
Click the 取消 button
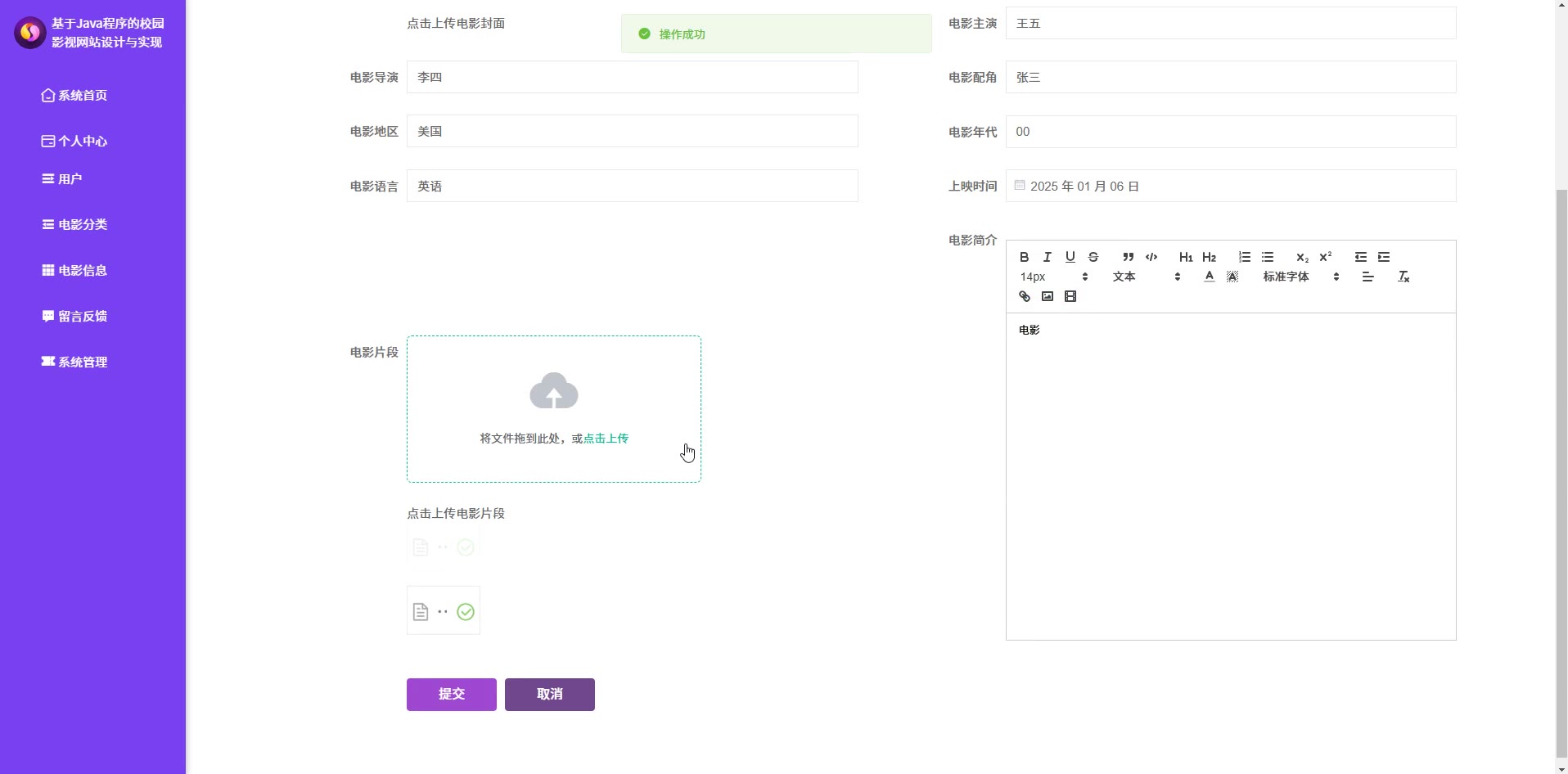(549, 694)
